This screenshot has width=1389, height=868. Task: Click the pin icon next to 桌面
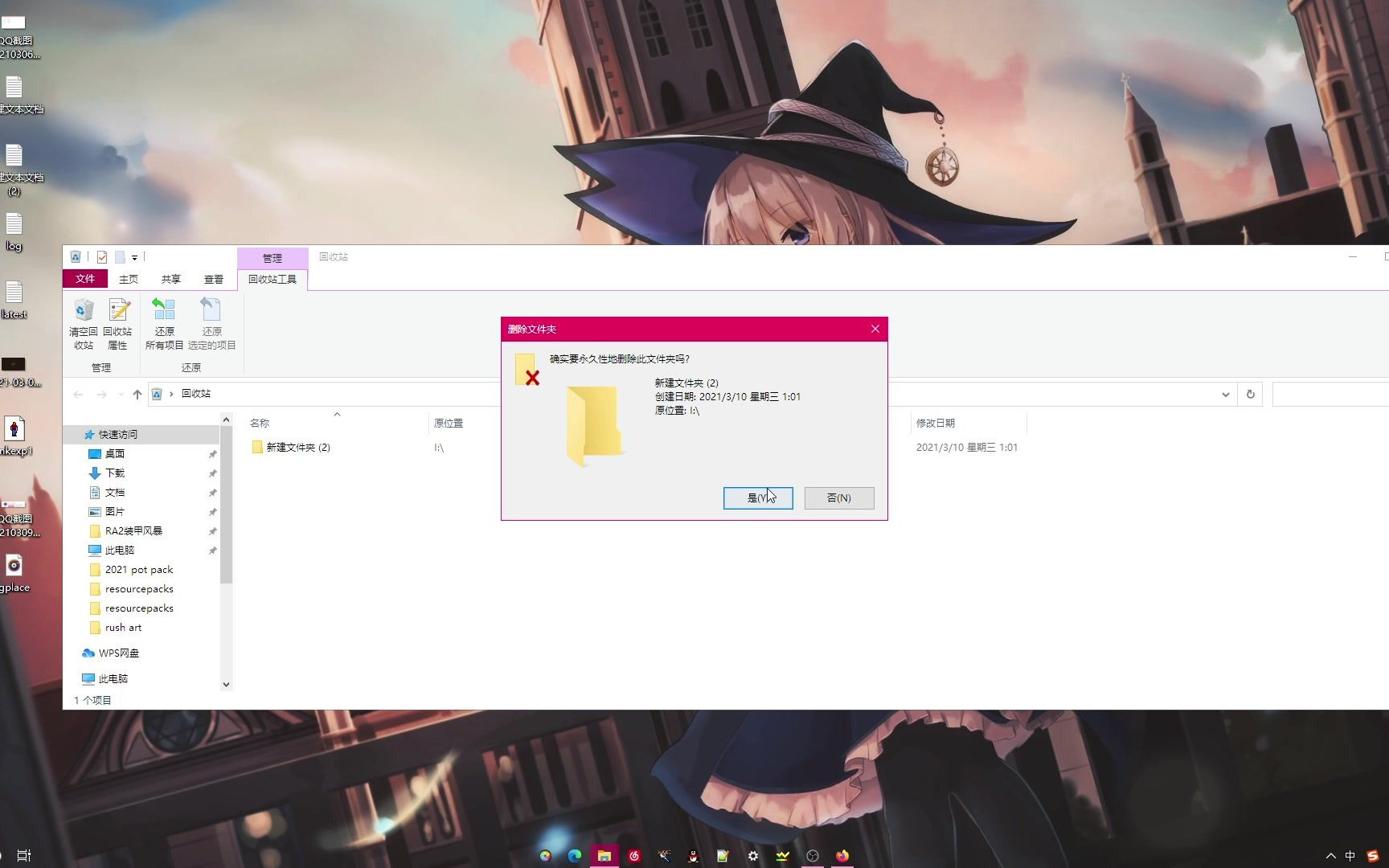click(x=212, y=454)
